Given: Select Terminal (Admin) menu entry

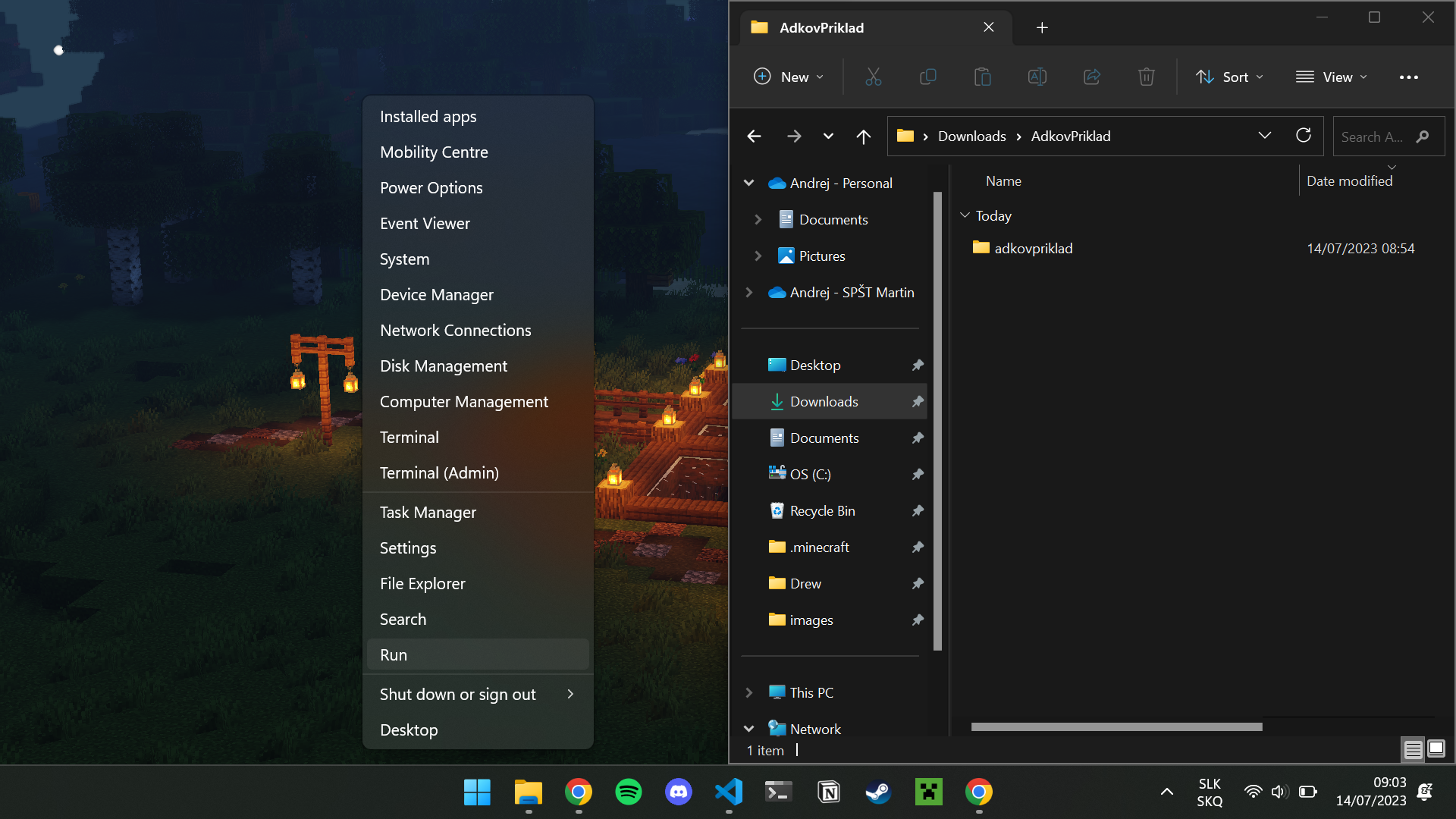Looking at the screenshot, I should 478,472.
